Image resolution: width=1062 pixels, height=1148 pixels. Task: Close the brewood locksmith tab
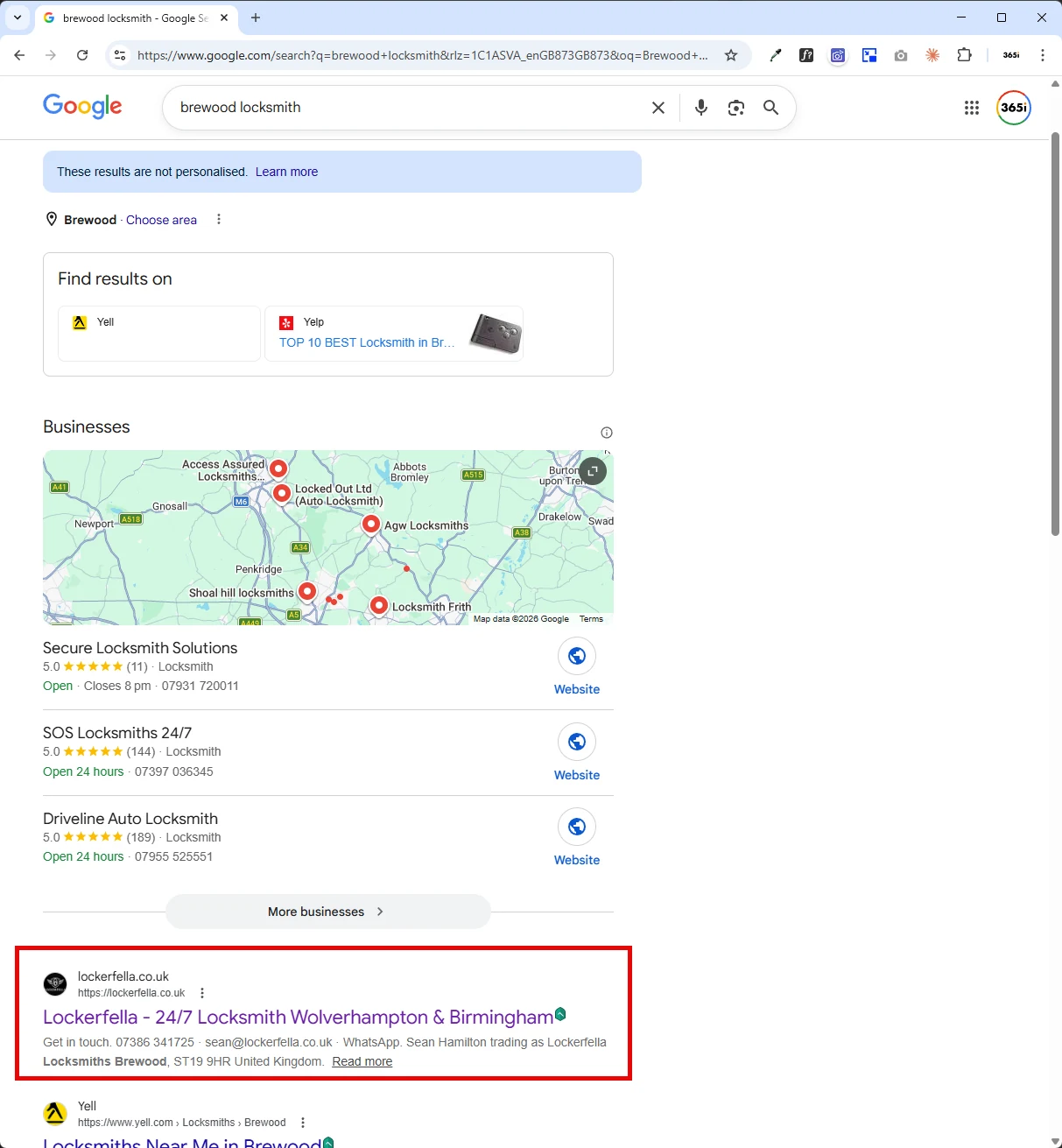pyautogui.click(x=224, y=18)
